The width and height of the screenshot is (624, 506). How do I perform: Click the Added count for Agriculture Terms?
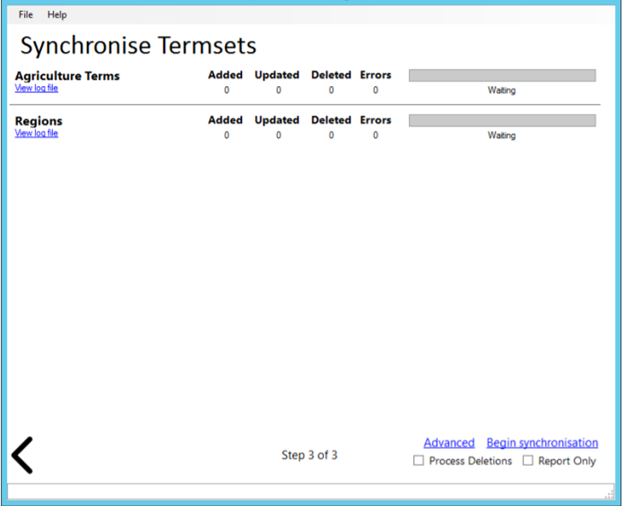click(x=226, y=91)
